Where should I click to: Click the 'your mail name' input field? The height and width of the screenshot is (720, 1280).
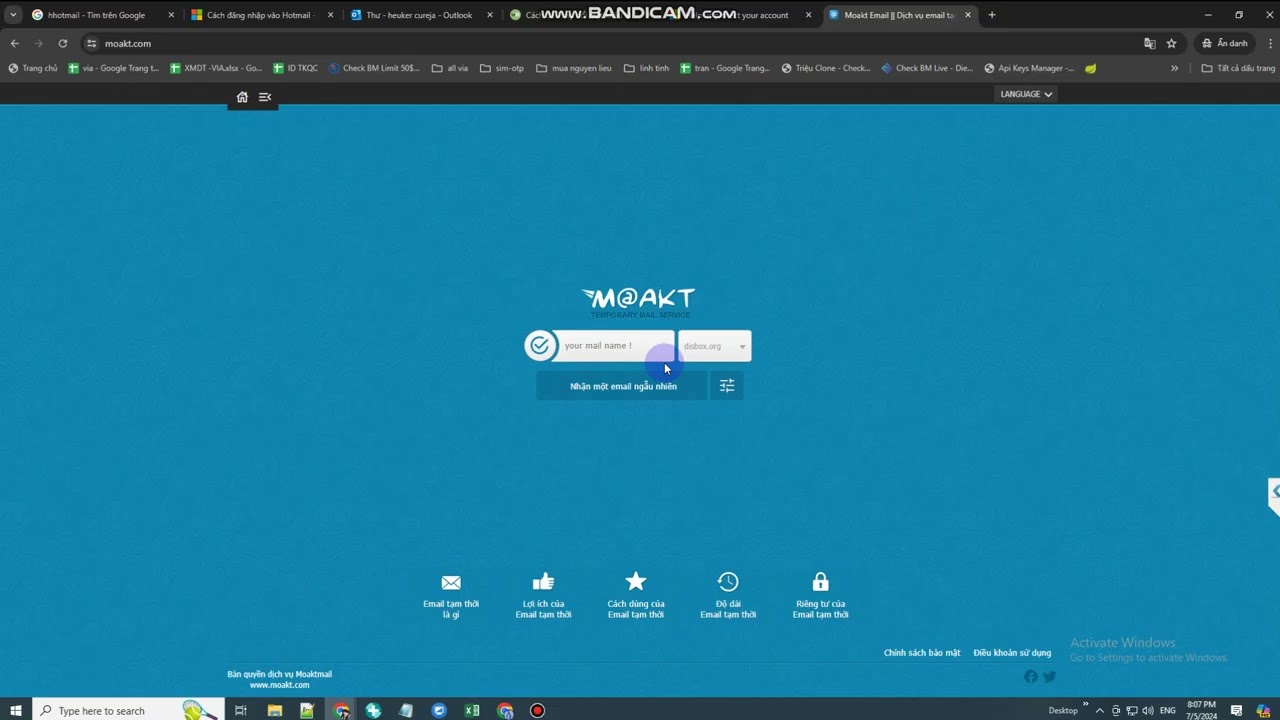point(614,346)
